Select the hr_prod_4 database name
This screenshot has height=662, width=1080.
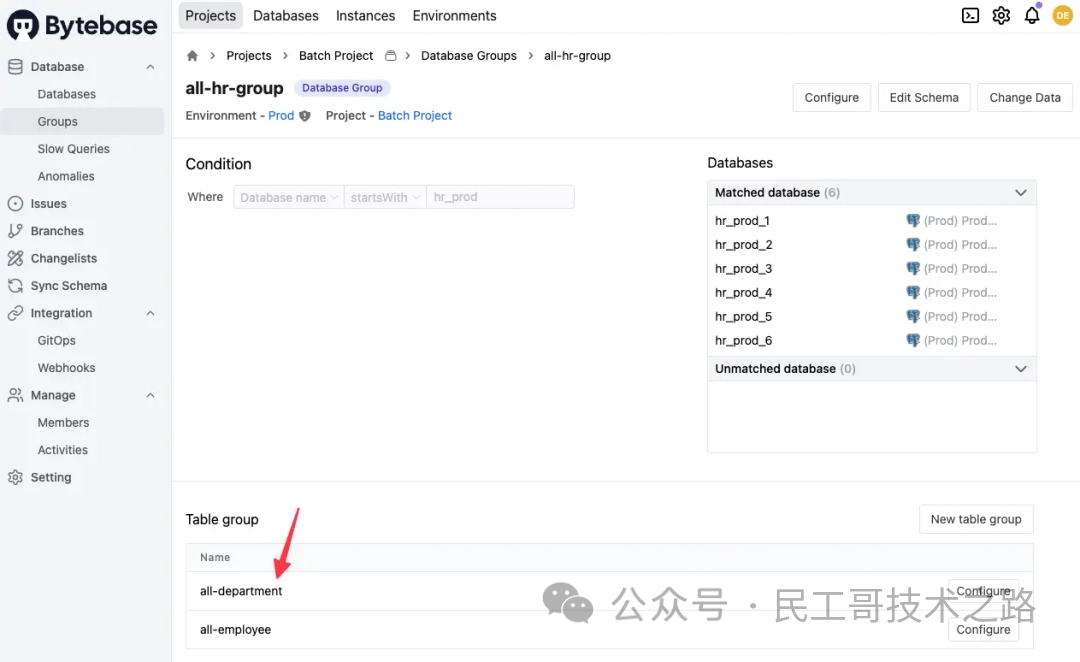(743, 293)
